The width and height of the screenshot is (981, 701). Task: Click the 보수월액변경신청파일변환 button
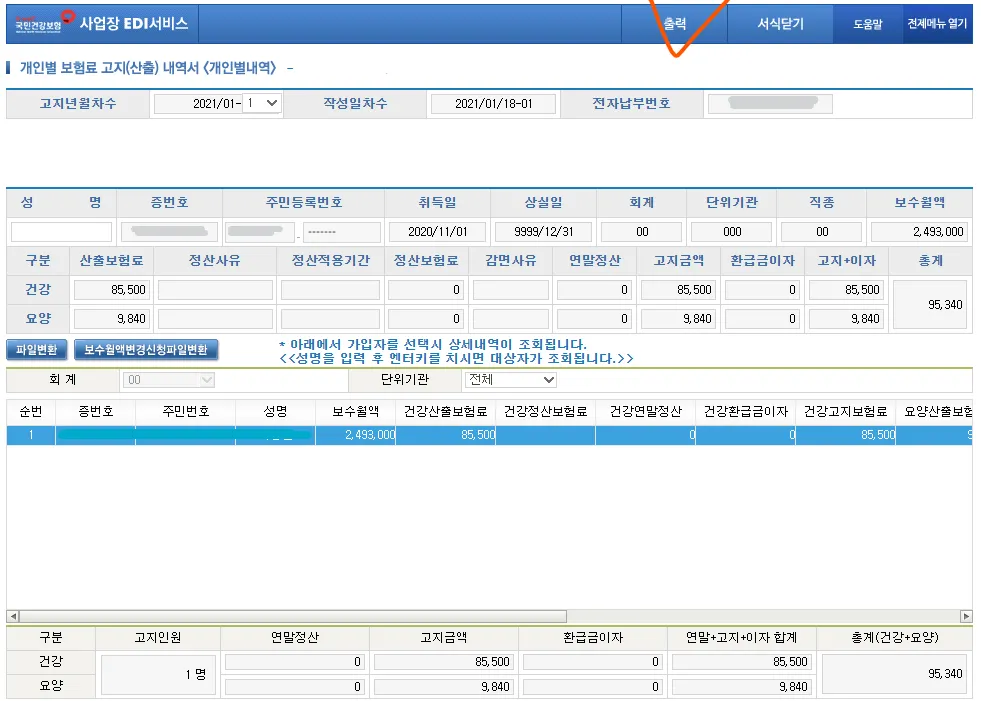146,349
